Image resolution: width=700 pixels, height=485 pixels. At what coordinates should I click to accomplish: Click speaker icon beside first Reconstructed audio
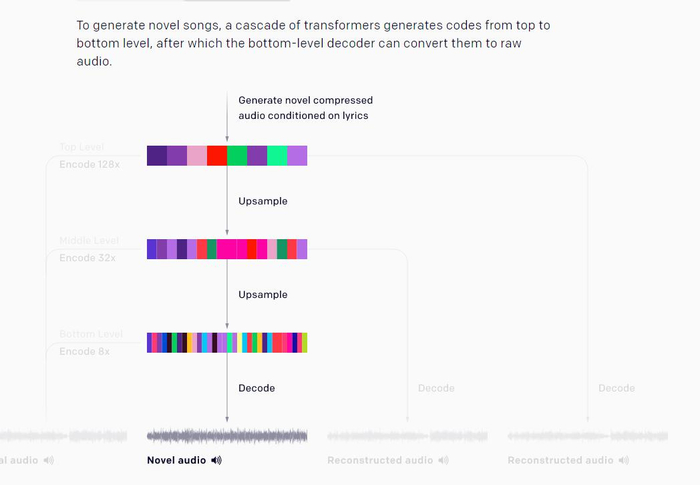pos(443,460)
